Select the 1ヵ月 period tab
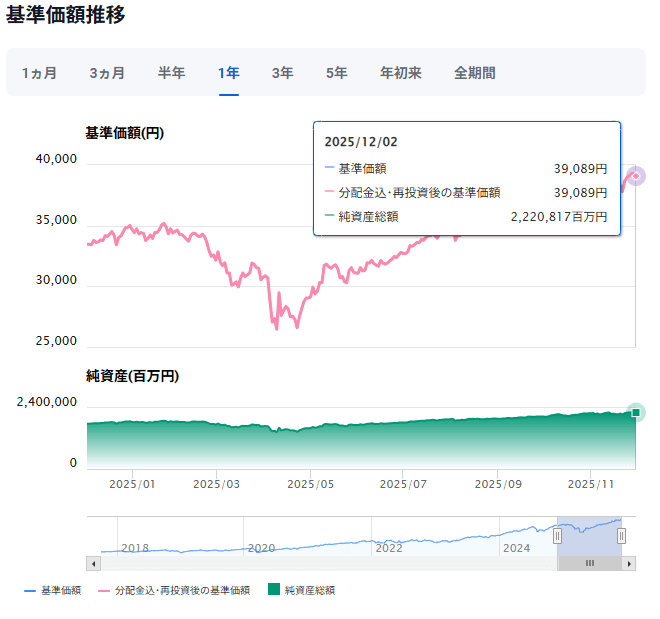 [40, 73]
